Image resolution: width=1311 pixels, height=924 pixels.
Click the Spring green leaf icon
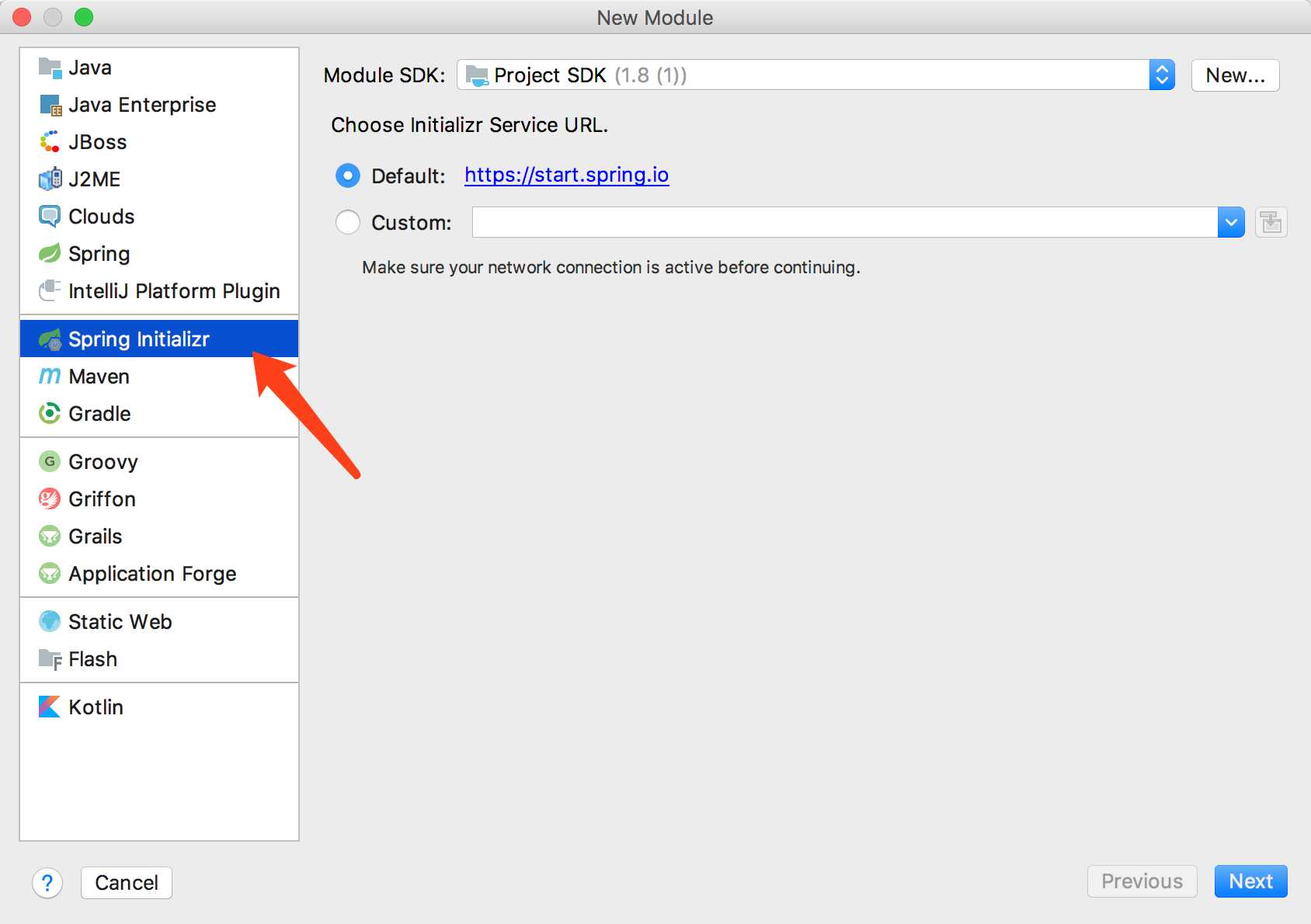[50, 254]
